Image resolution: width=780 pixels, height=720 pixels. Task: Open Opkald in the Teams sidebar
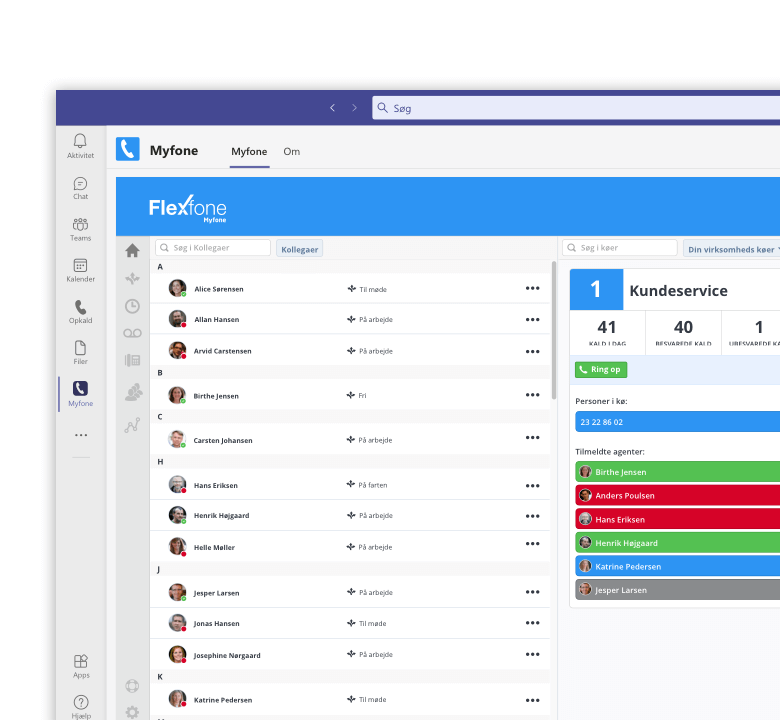(80, 312)
